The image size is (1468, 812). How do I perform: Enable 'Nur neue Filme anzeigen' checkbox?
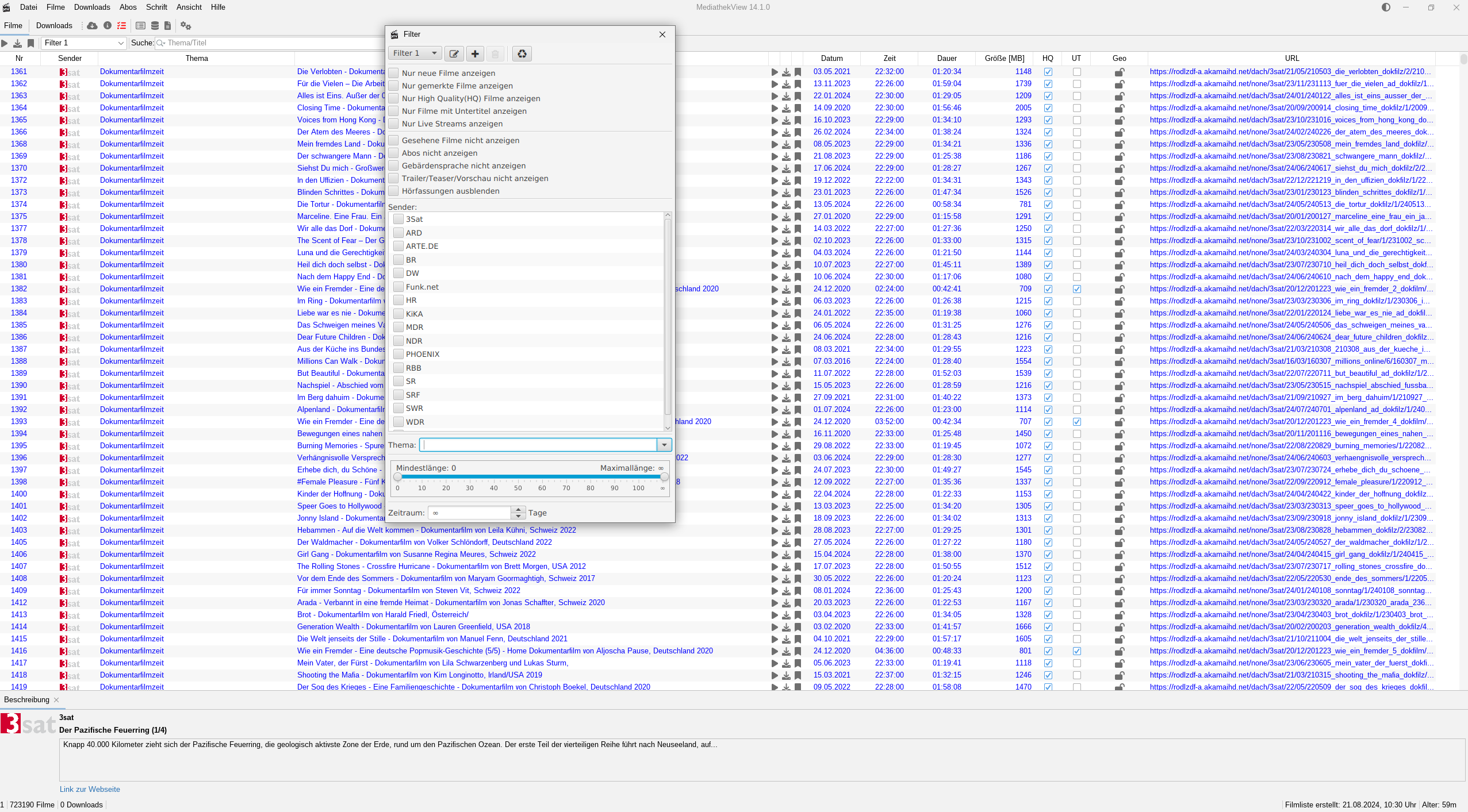[x=393, y=73]
